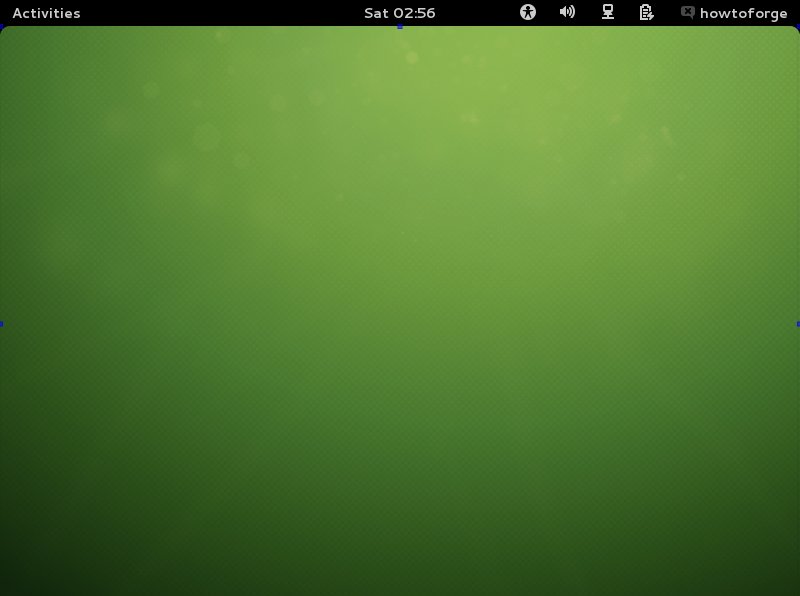The width and height of the screenshot is (800, 596).
Task: Open the Universal Access accessibility menu
Action: (528, 12)
